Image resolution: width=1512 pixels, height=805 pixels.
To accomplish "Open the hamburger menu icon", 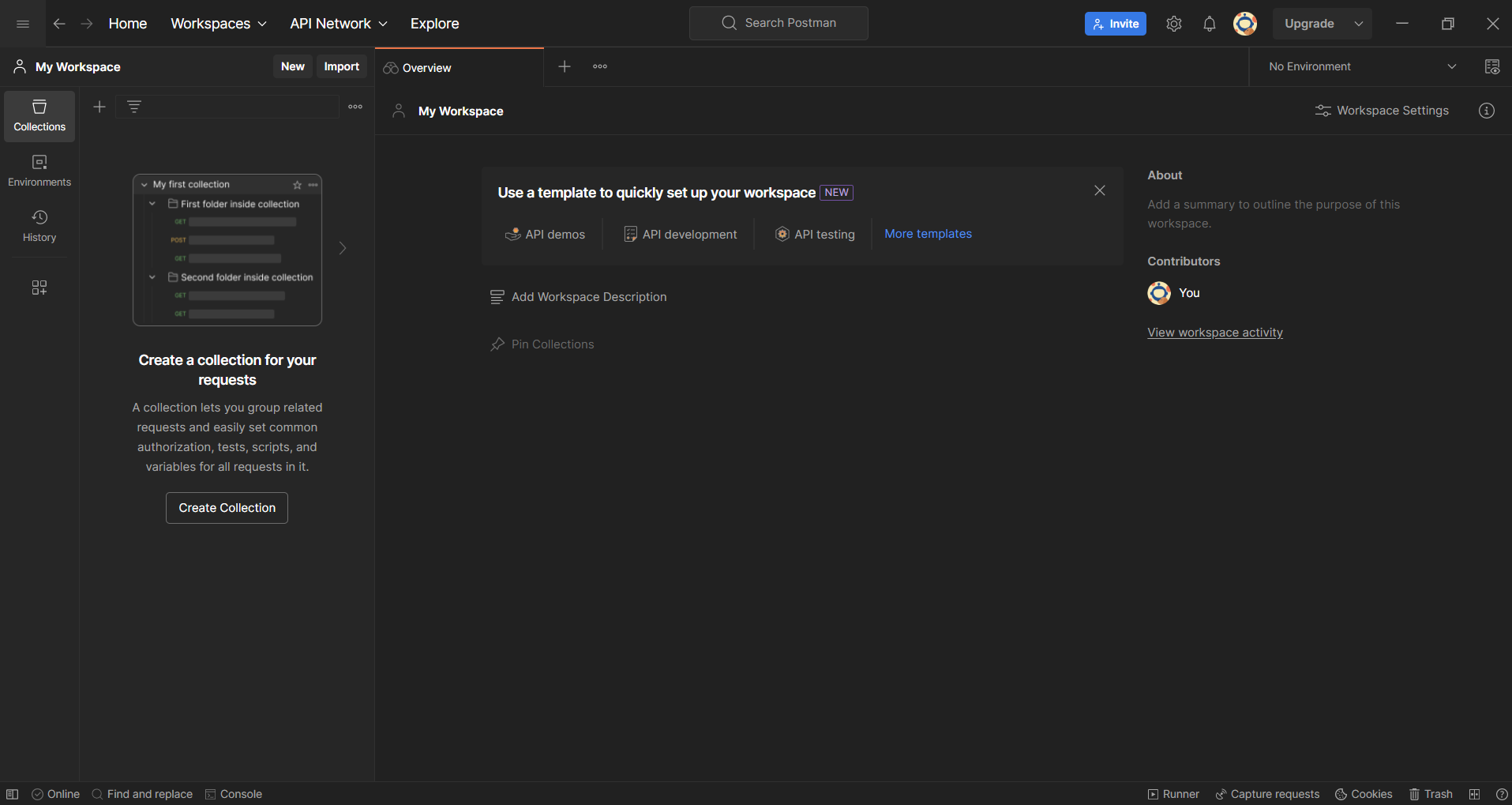I will [23, 24].
